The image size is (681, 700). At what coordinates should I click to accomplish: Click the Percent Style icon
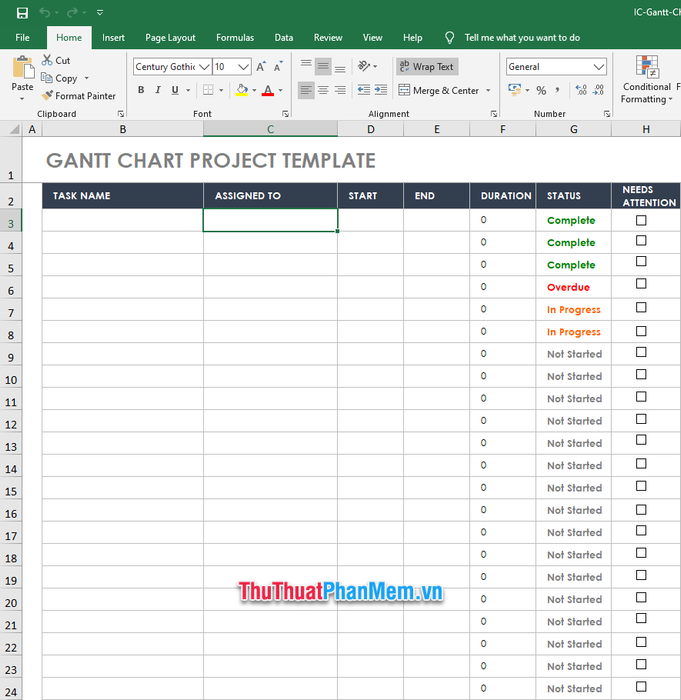(541, 90)
